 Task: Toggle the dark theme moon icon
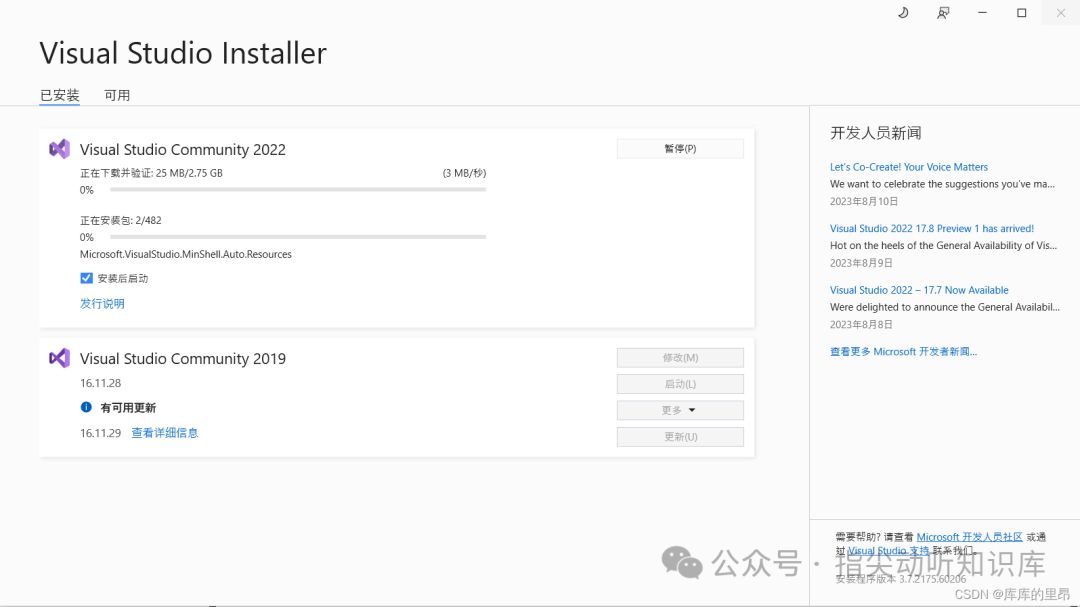coord(903,13)
